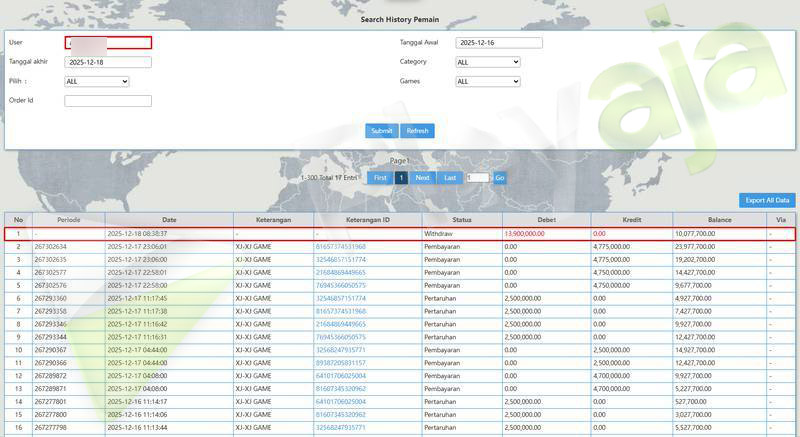Focus the User input field
This screenshot has width=800, height=437.
[x=108, y=43]
